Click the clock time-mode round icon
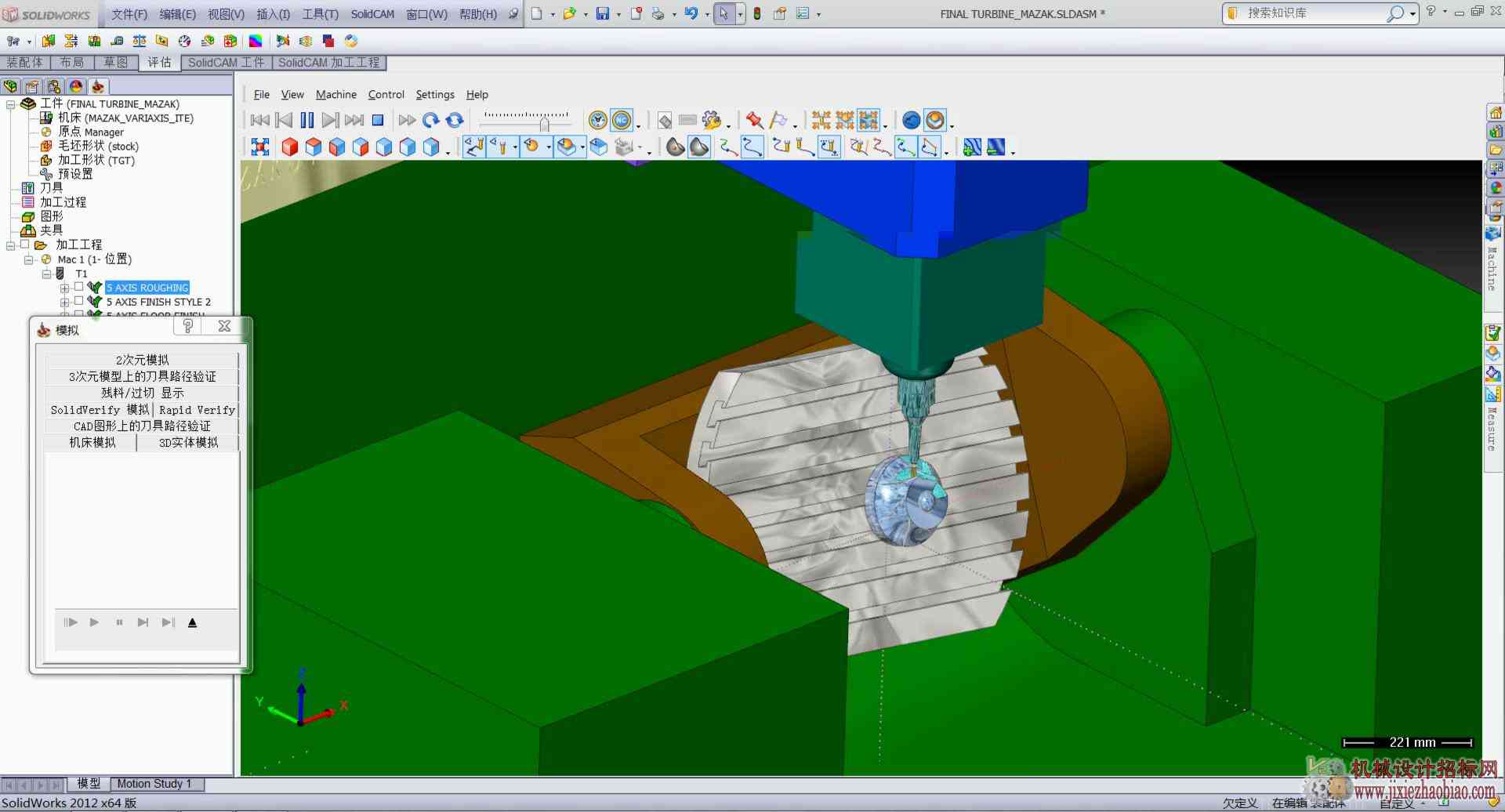Viewport: 1505px width, 812px height. 598,120
